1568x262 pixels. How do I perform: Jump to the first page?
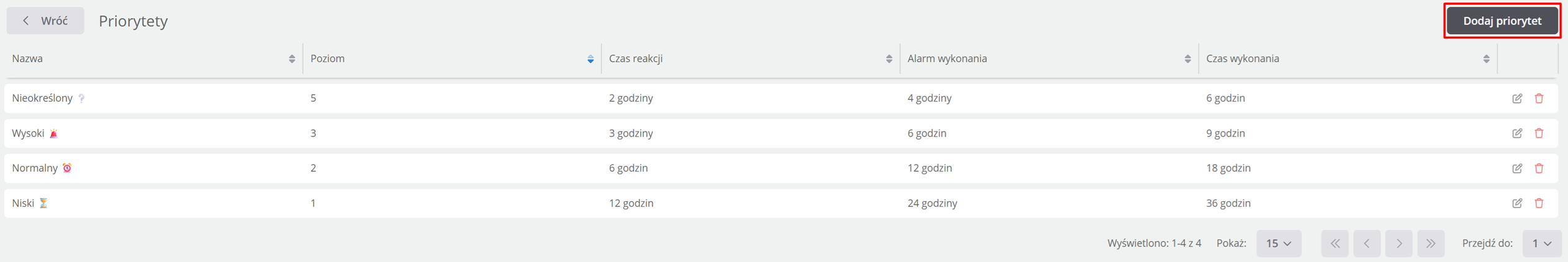pyautogui.click(x=1335, y=243)
